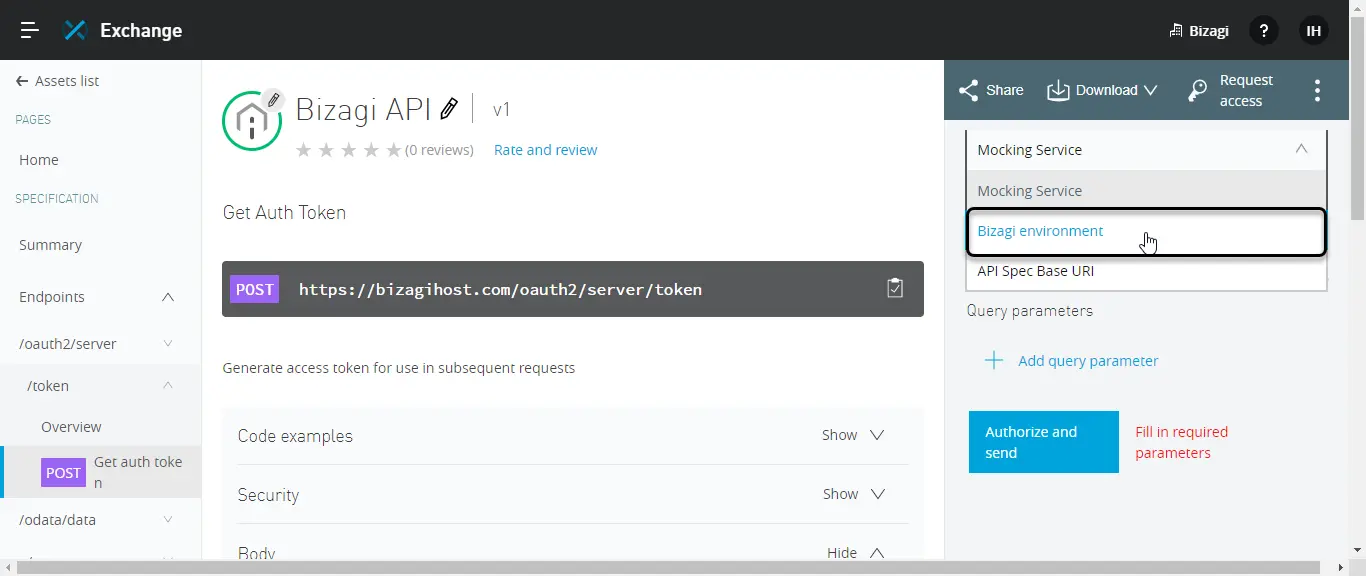Click the plus icon for query parameter
This screenshot has height=576, width=1366.
click(994, 361)
